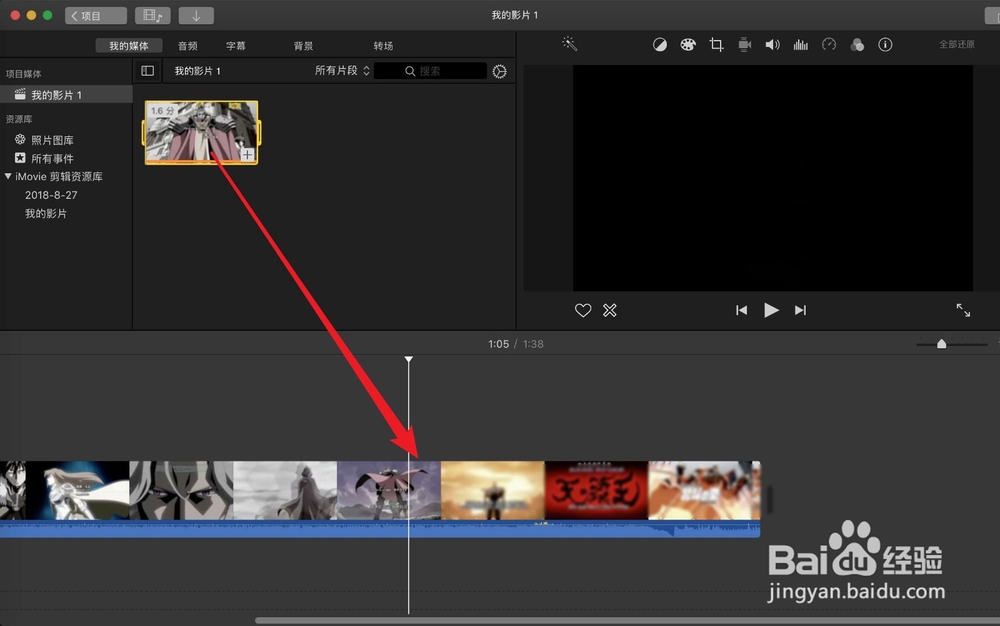Click the 搜索 search field
1000x626 pixels.
point(430,71)
